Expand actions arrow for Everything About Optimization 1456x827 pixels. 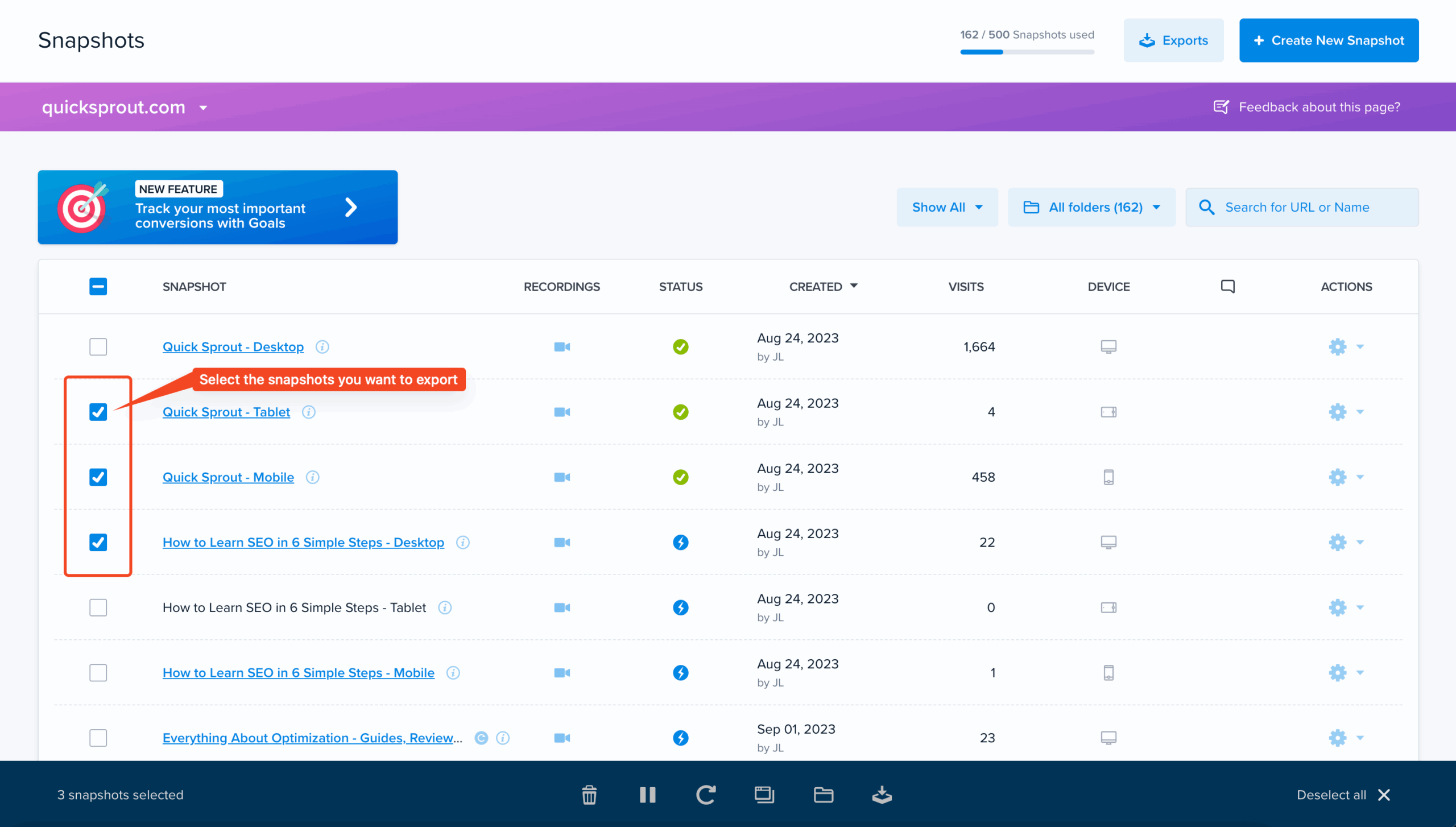(x=1360, y=738)
